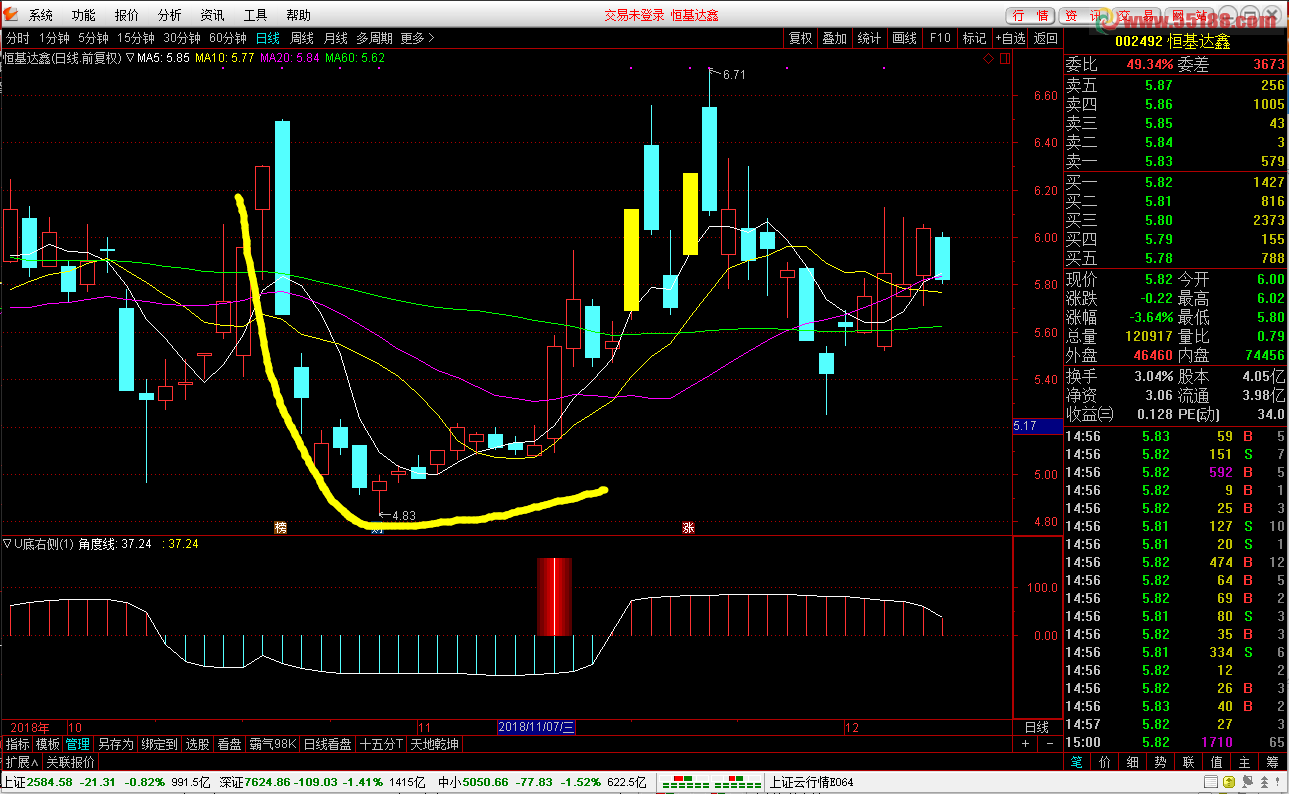Open the 系统 menu

40,15
